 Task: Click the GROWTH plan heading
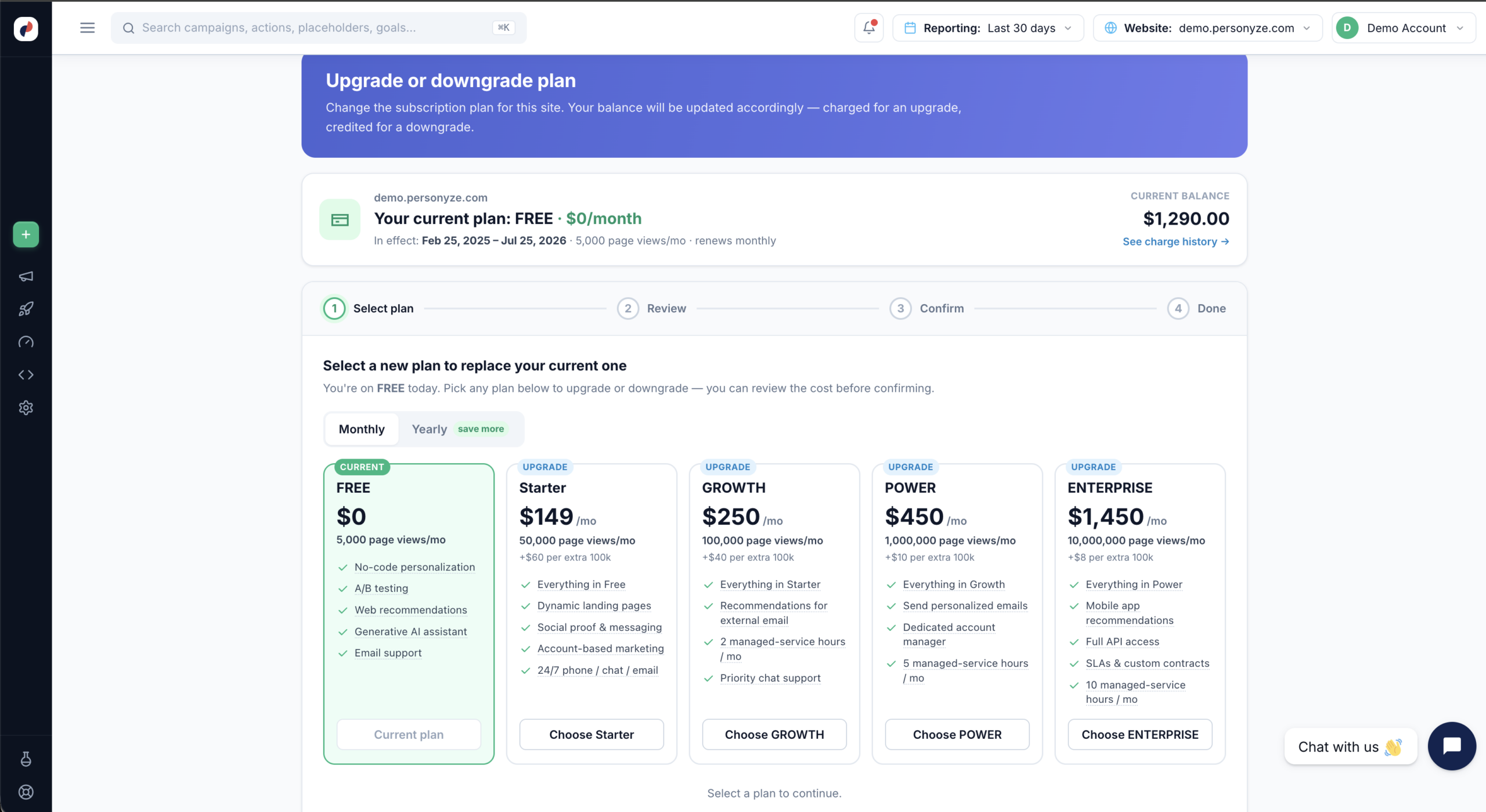(734, 488)
